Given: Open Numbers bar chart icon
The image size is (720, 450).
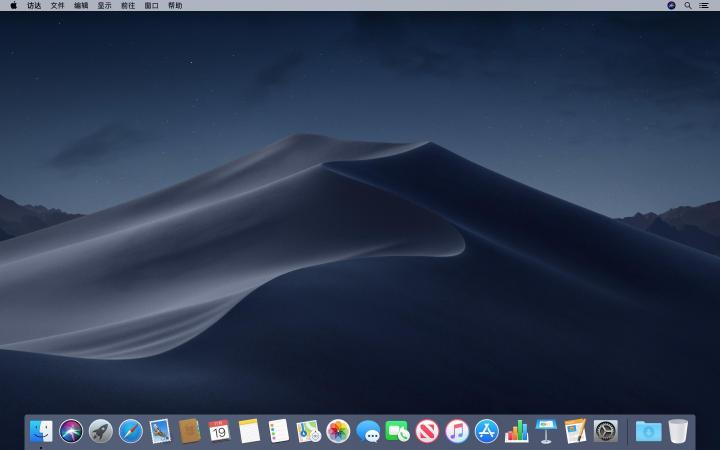Looking at the screenshot, I should (x=517, y=431).
